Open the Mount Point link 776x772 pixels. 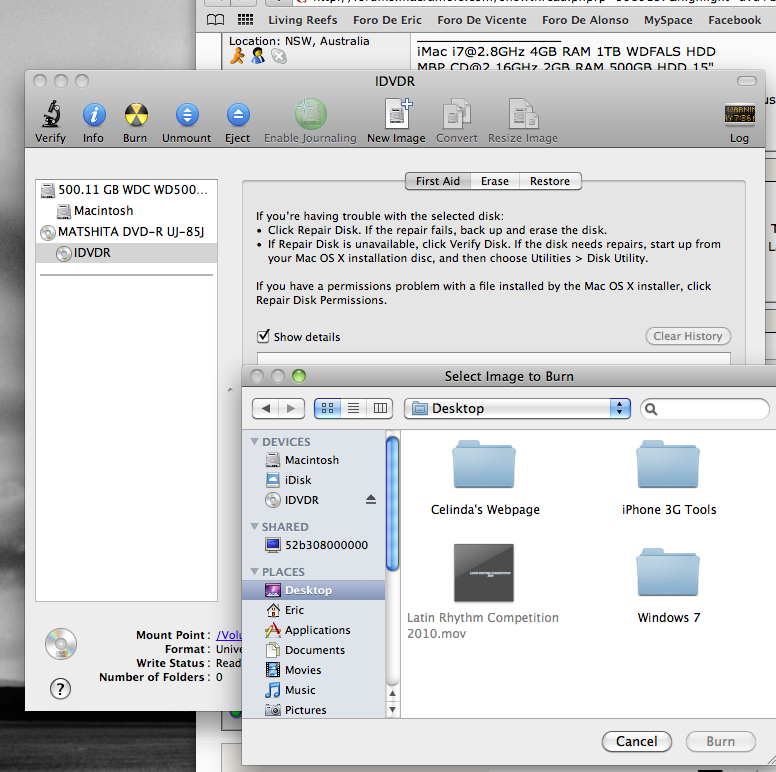[x=229, y=635]
